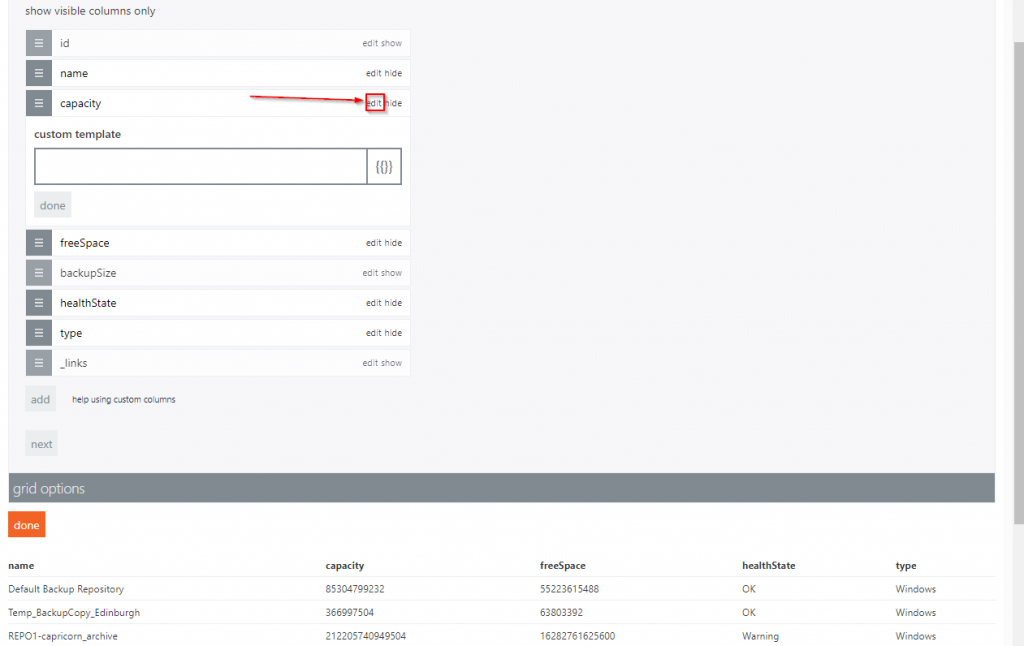Edit the type column
Viewport: 1024px width, 646px height.
tap(374, 333)
